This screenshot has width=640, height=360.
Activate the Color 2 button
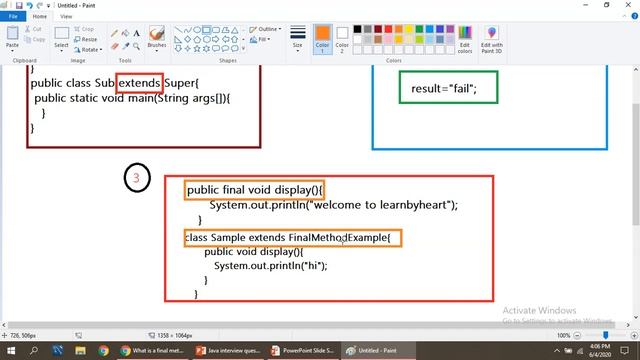(342, 39)
